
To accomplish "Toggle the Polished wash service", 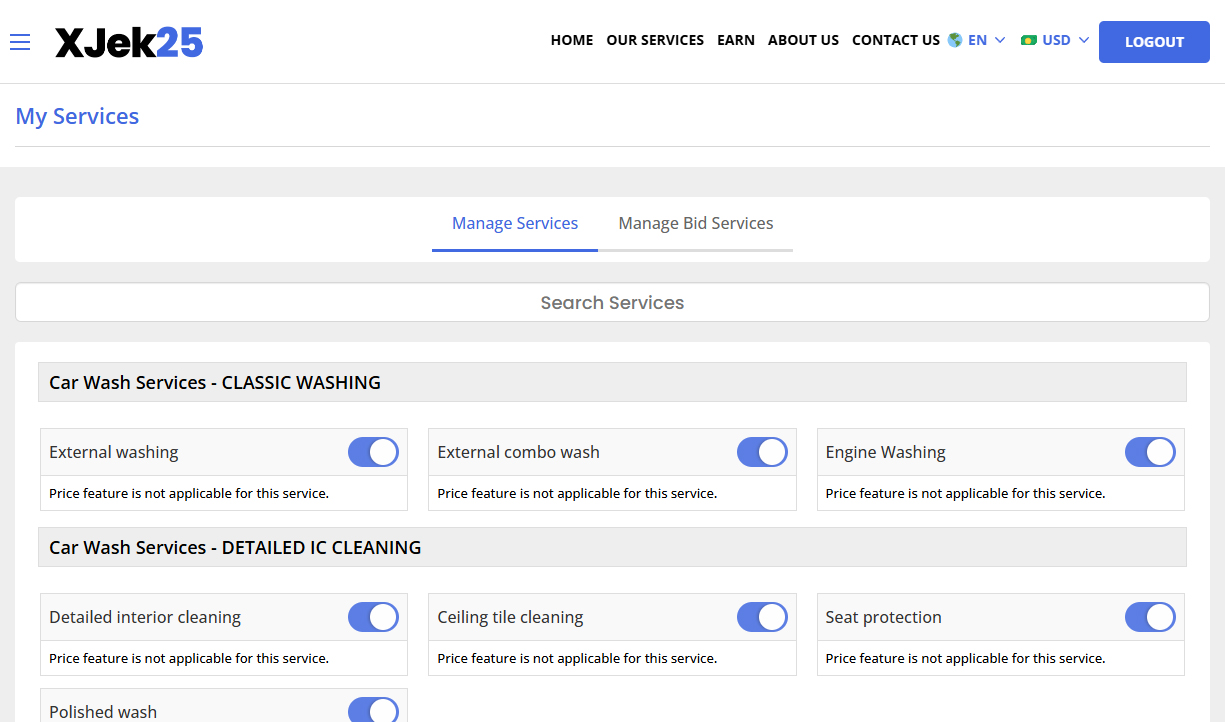I will pyautogui.click(x=373, y=710).
